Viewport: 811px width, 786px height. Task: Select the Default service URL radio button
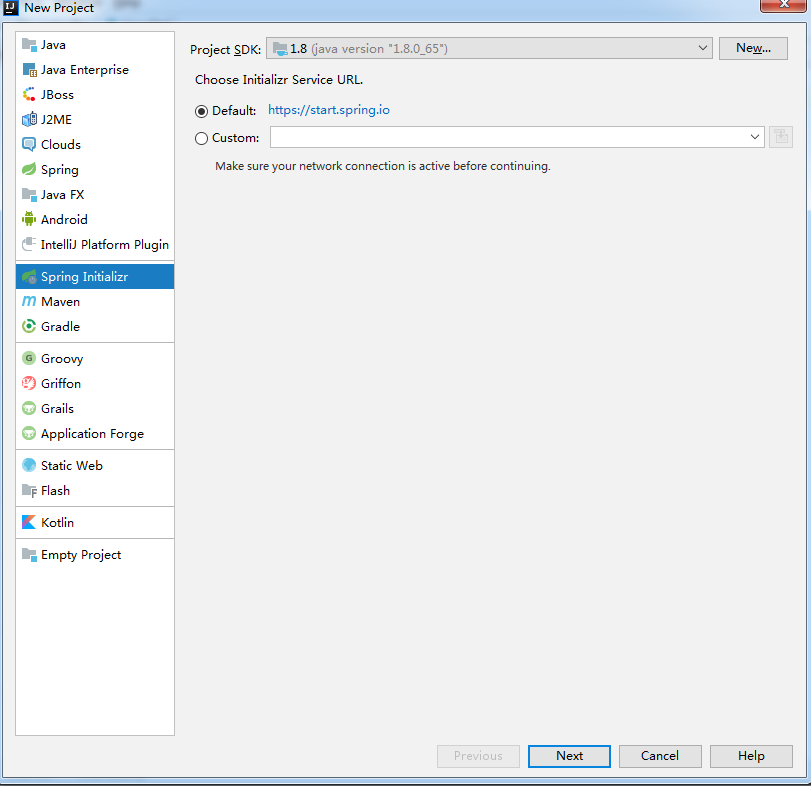(201, 111)
